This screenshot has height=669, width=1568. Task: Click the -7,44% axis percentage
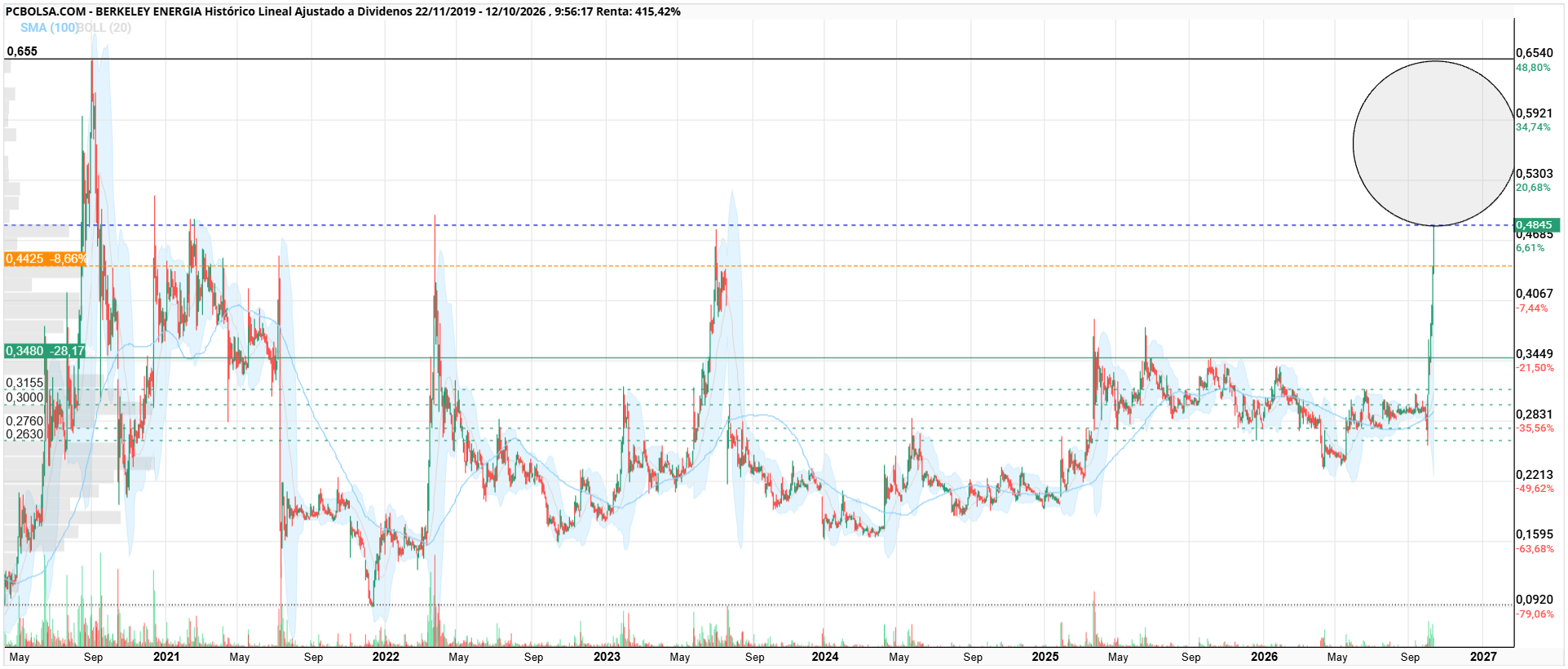pos(1532,308)
